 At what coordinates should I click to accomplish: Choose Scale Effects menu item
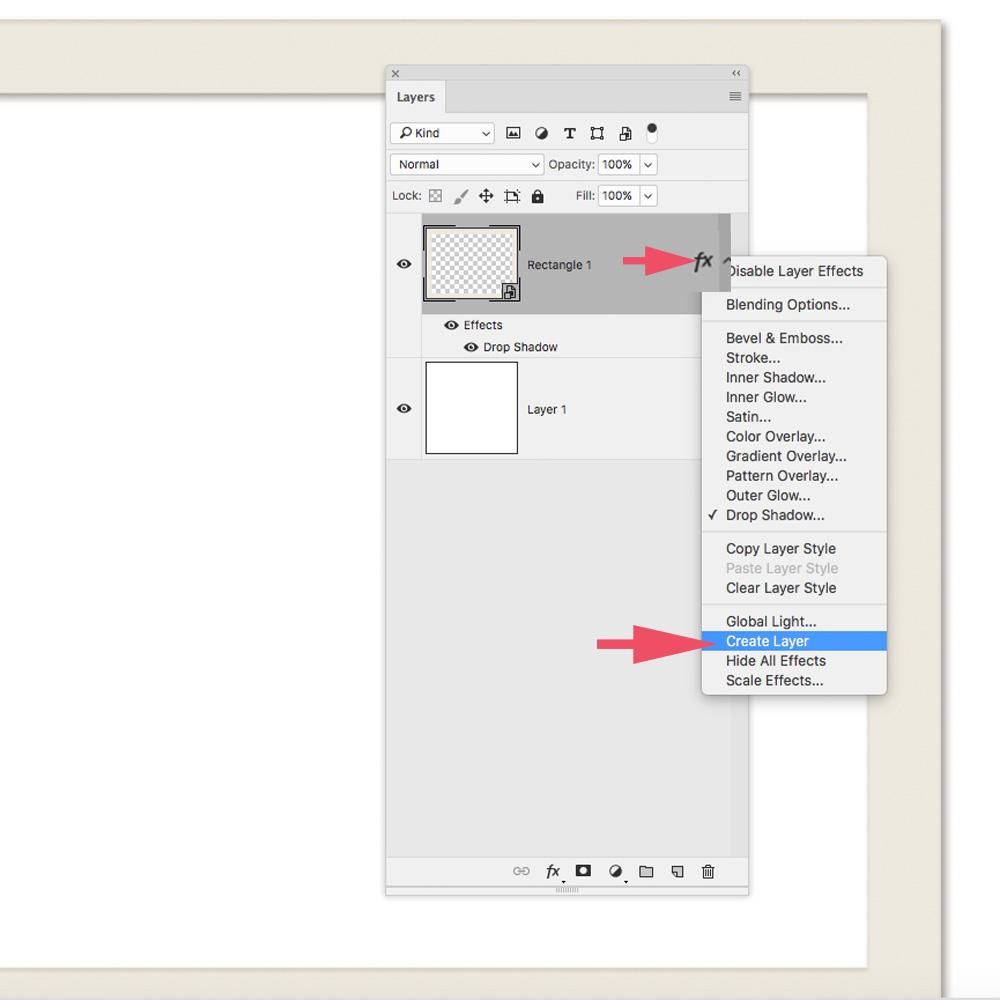pos(794,680)
